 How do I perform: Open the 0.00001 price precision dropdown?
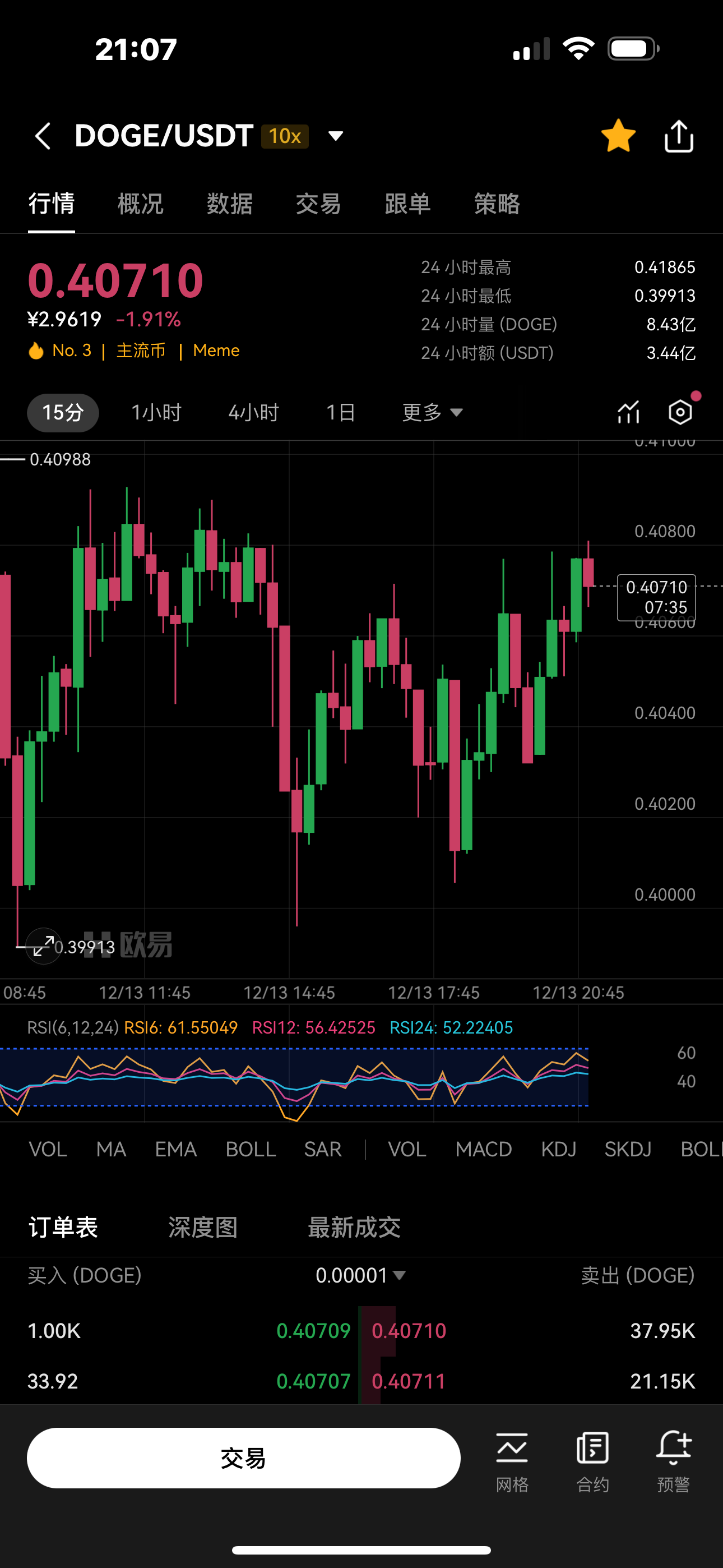(x=361, y=1275)
